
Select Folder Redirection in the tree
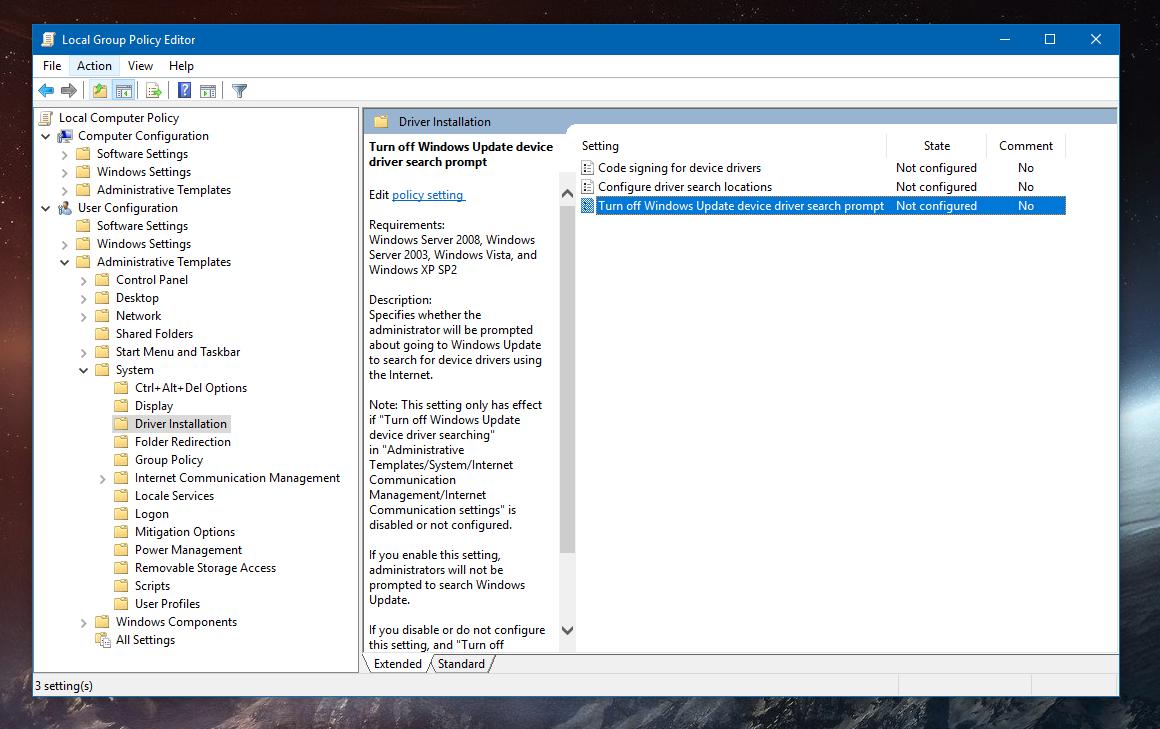(x=183, y=442)
